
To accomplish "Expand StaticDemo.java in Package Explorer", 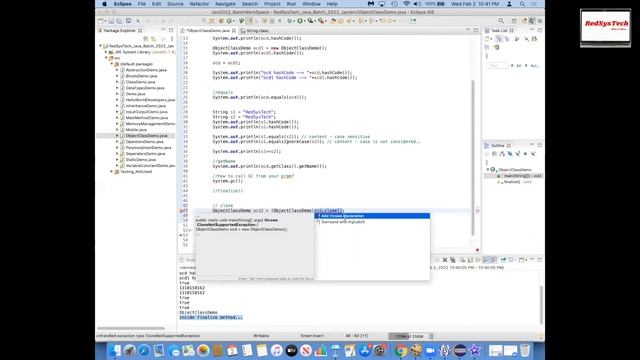I will (117, 160).
